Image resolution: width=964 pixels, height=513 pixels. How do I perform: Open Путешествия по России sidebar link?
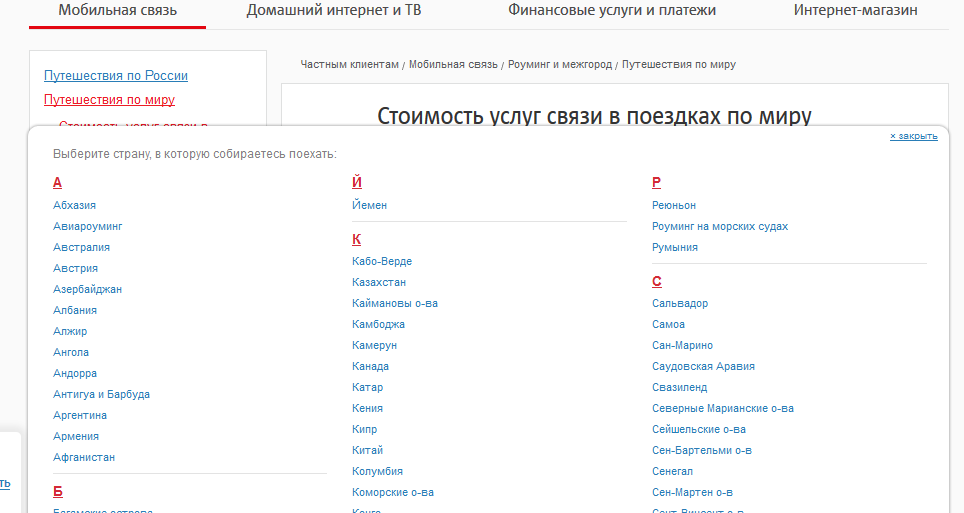[x=116, y=75]
